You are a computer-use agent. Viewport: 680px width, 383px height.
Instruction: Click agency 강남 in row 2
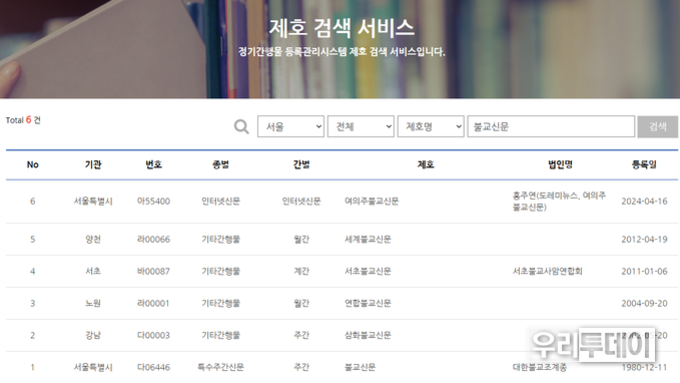point(93,335)
